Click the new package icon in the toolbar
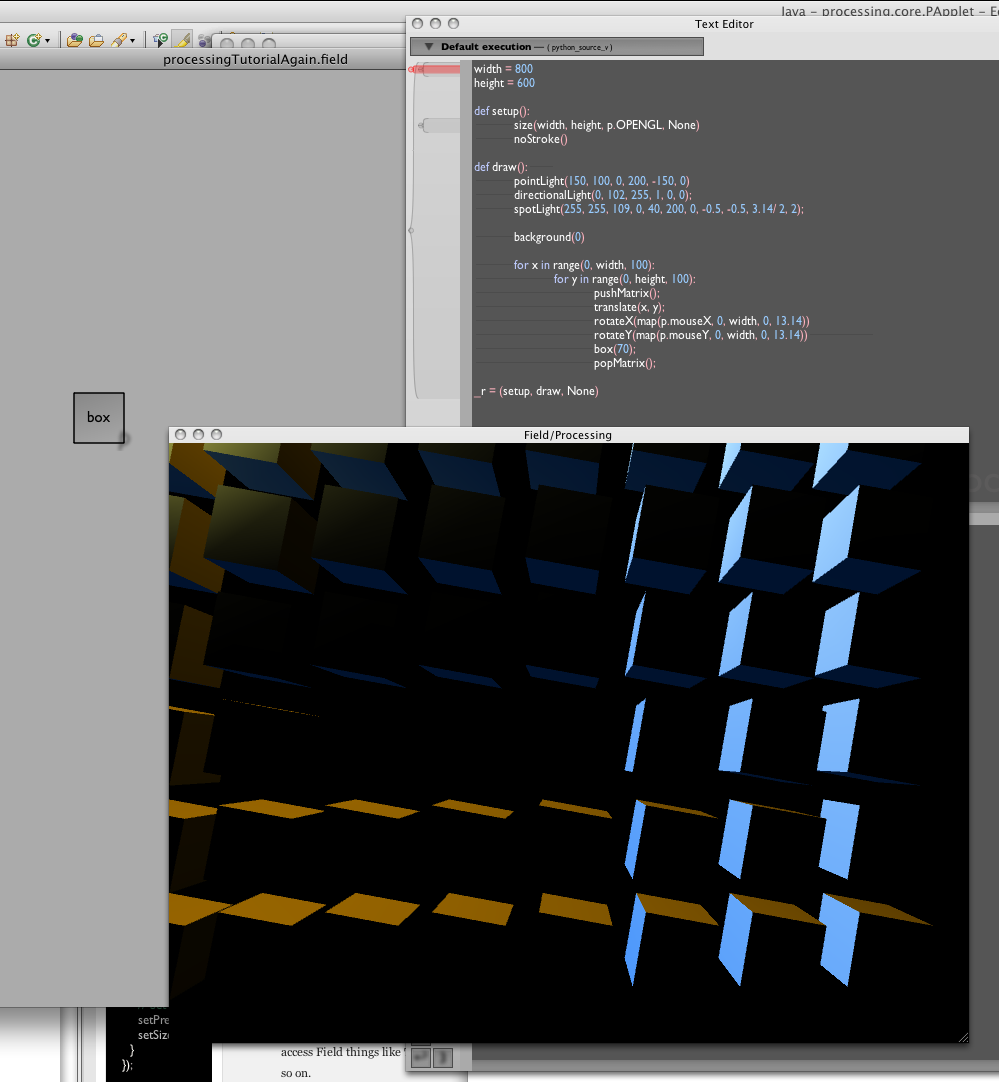The width and height of the screenshot is (999, 1082). (12, 40)
